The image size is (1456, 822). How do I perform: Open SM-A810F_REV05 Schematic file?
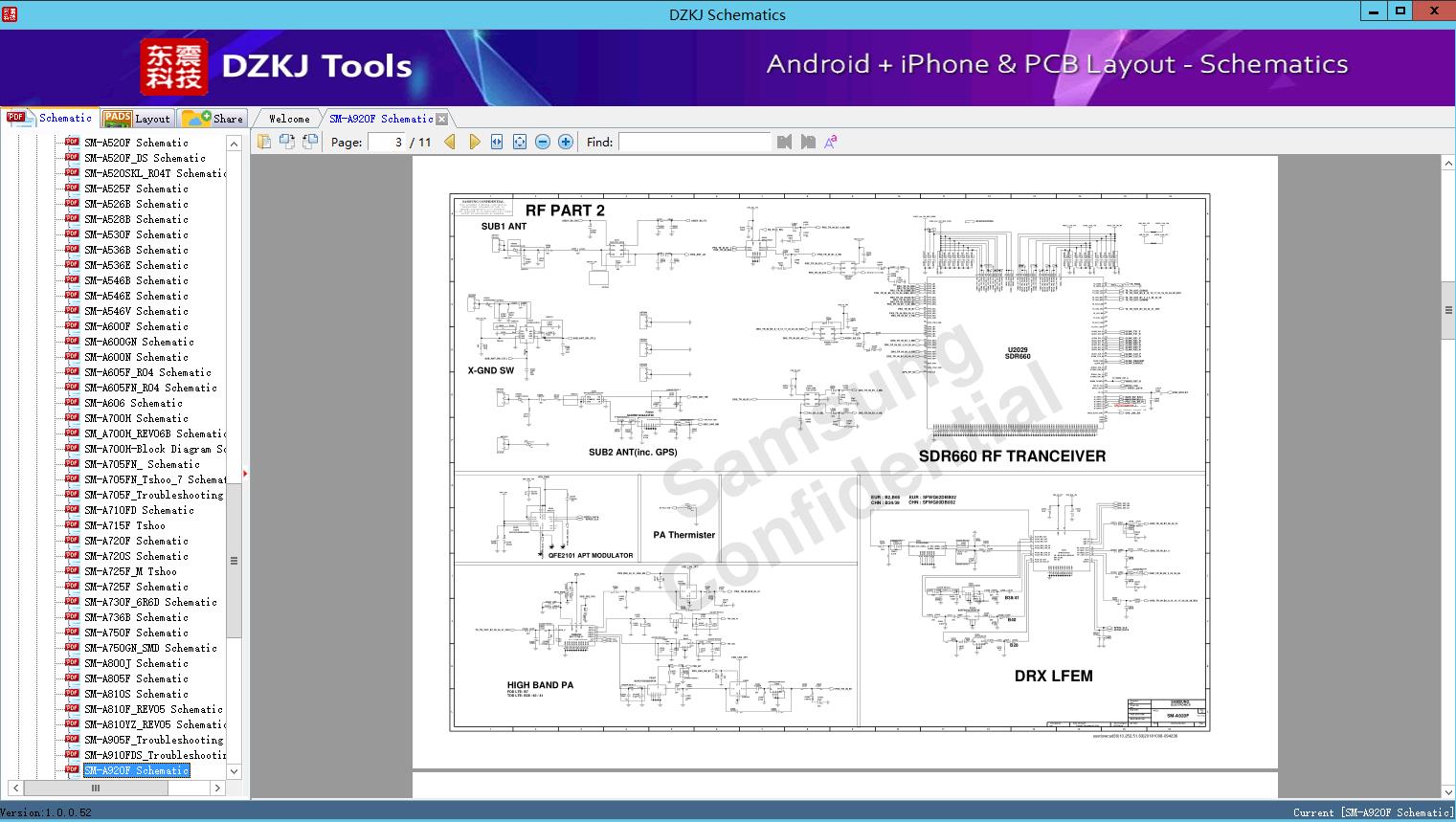[153, 709]
